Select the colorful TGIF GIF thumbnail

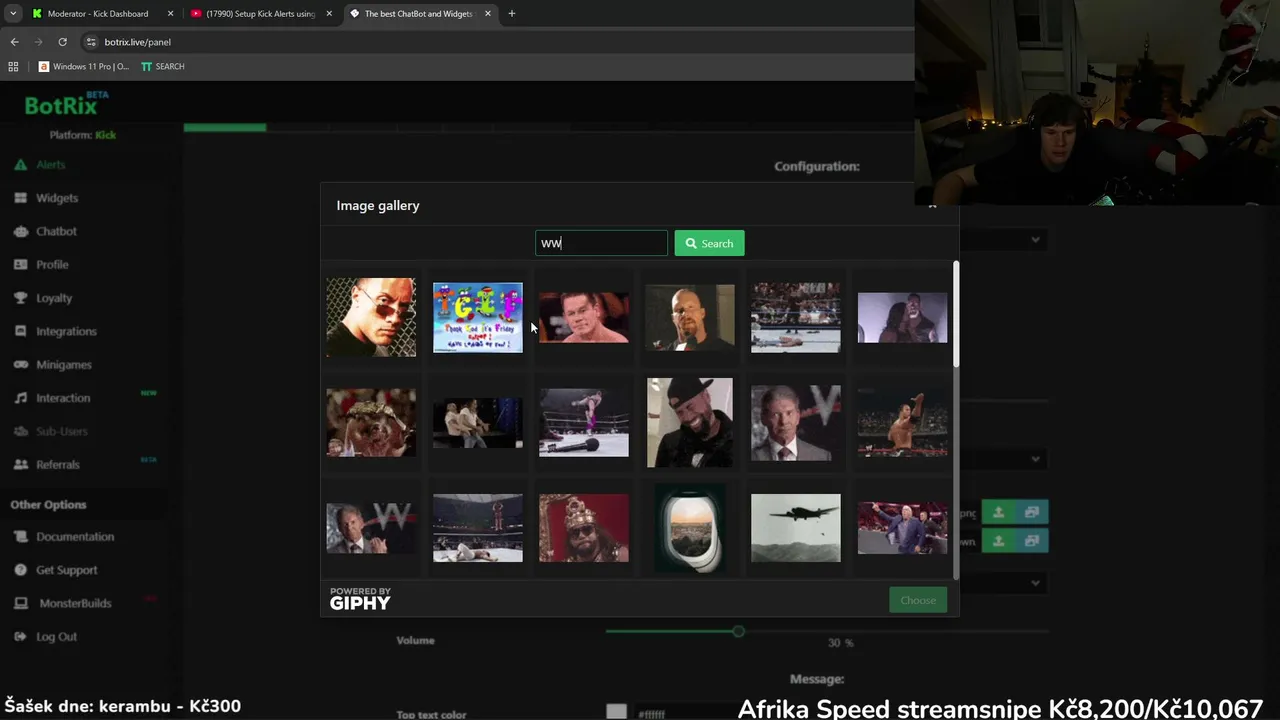click(x=477, y=317)
